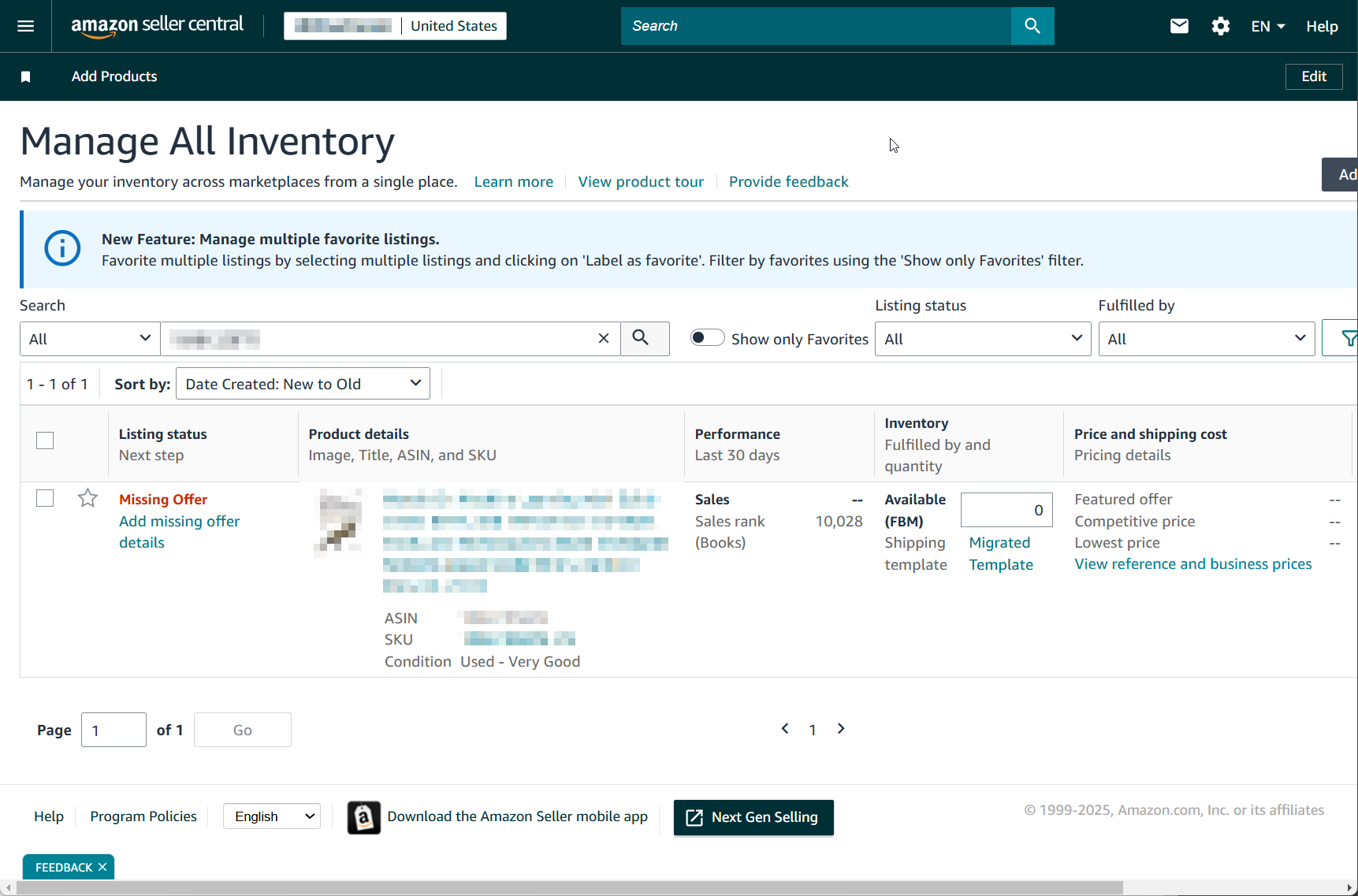
Task: Click the inventory search magnifier button
Action: pos(645,338)
